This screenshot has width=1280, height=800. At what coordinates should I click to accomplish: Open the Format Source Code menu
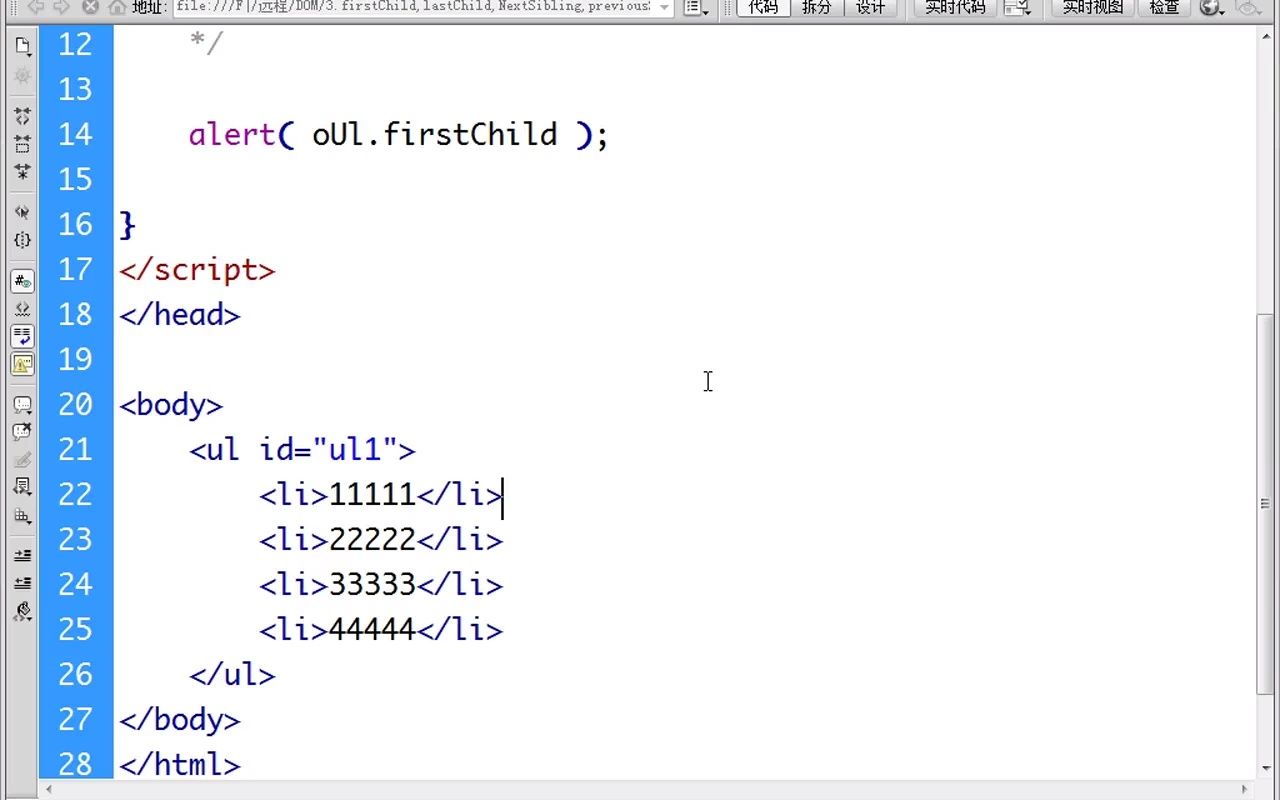pos(22,611)
